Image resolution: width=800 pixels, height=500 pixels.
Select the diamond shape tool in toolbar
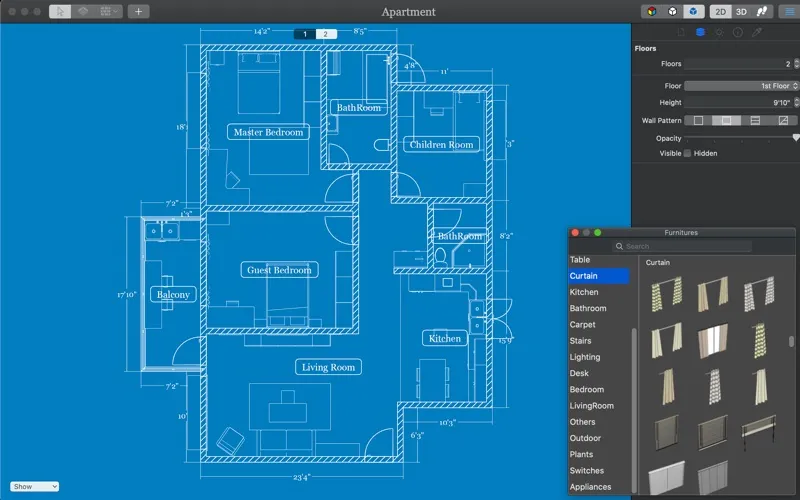point(83,11)
